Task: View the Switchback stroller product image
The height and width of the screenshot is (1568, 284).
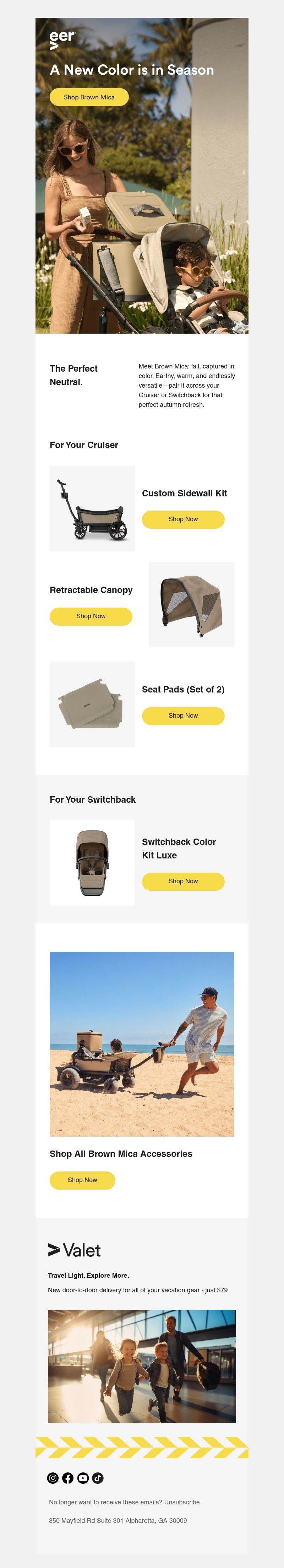Action: tap(92, 863)
